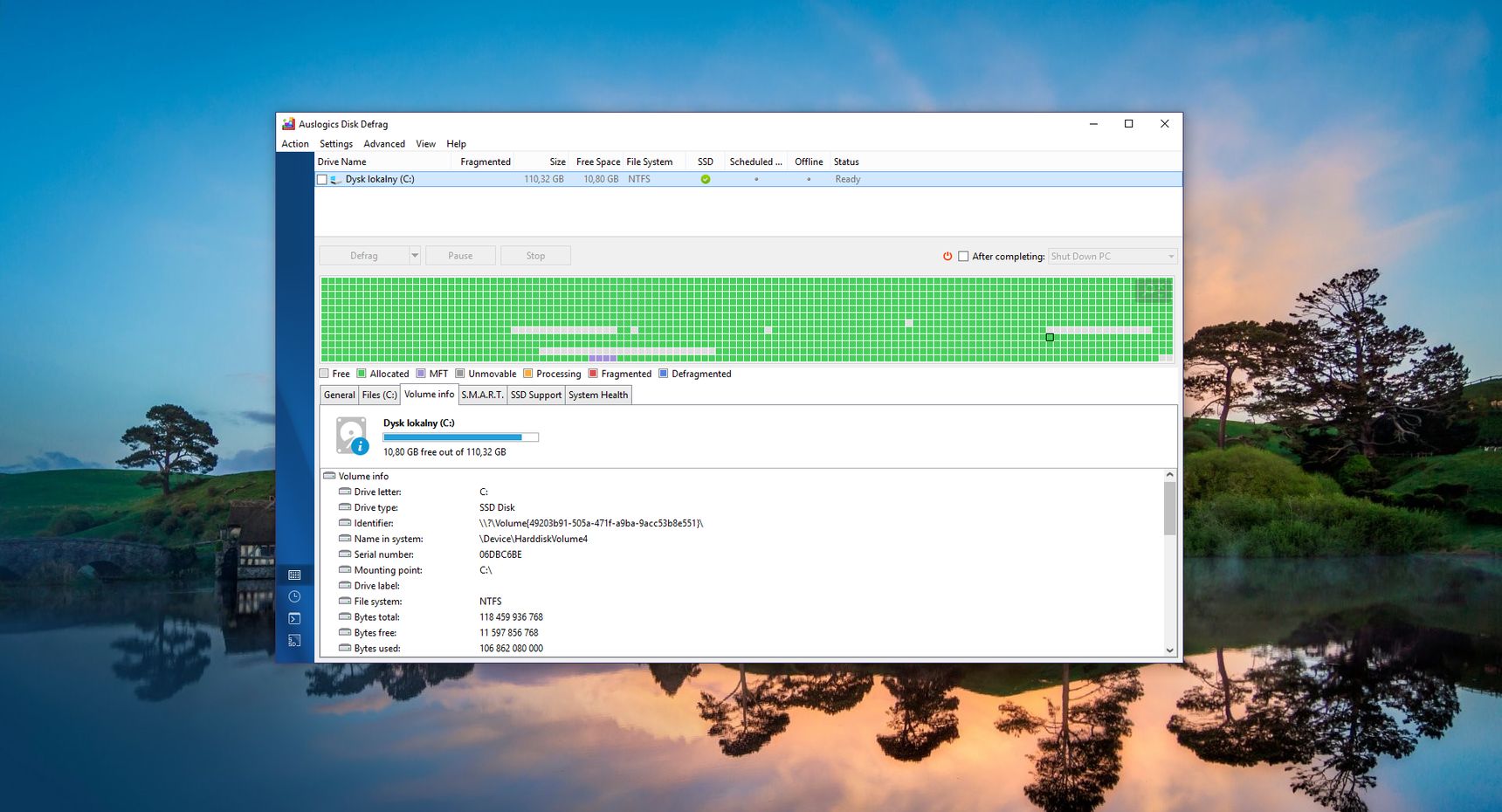This screenshot has height=812, width=1502.
Task: Click the Drive letter row icon
Action: (345, 492)
